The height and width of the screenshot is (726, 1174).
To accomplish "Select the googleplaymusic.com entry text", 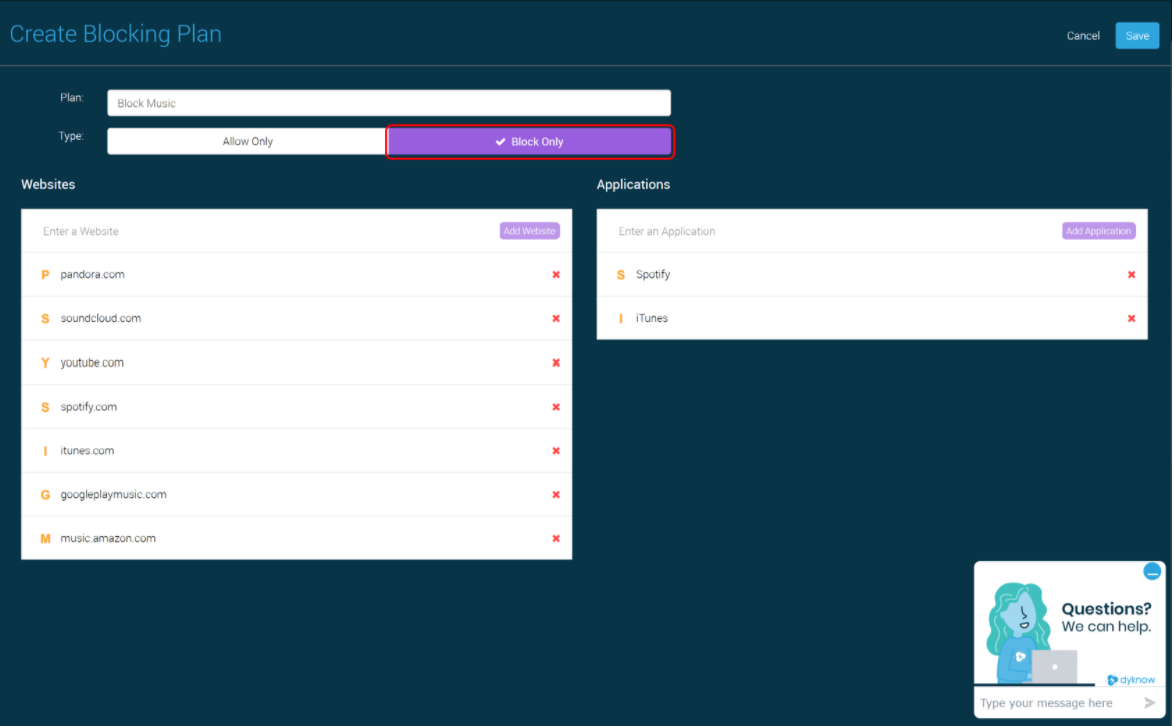I will click(x=113, y=495).
